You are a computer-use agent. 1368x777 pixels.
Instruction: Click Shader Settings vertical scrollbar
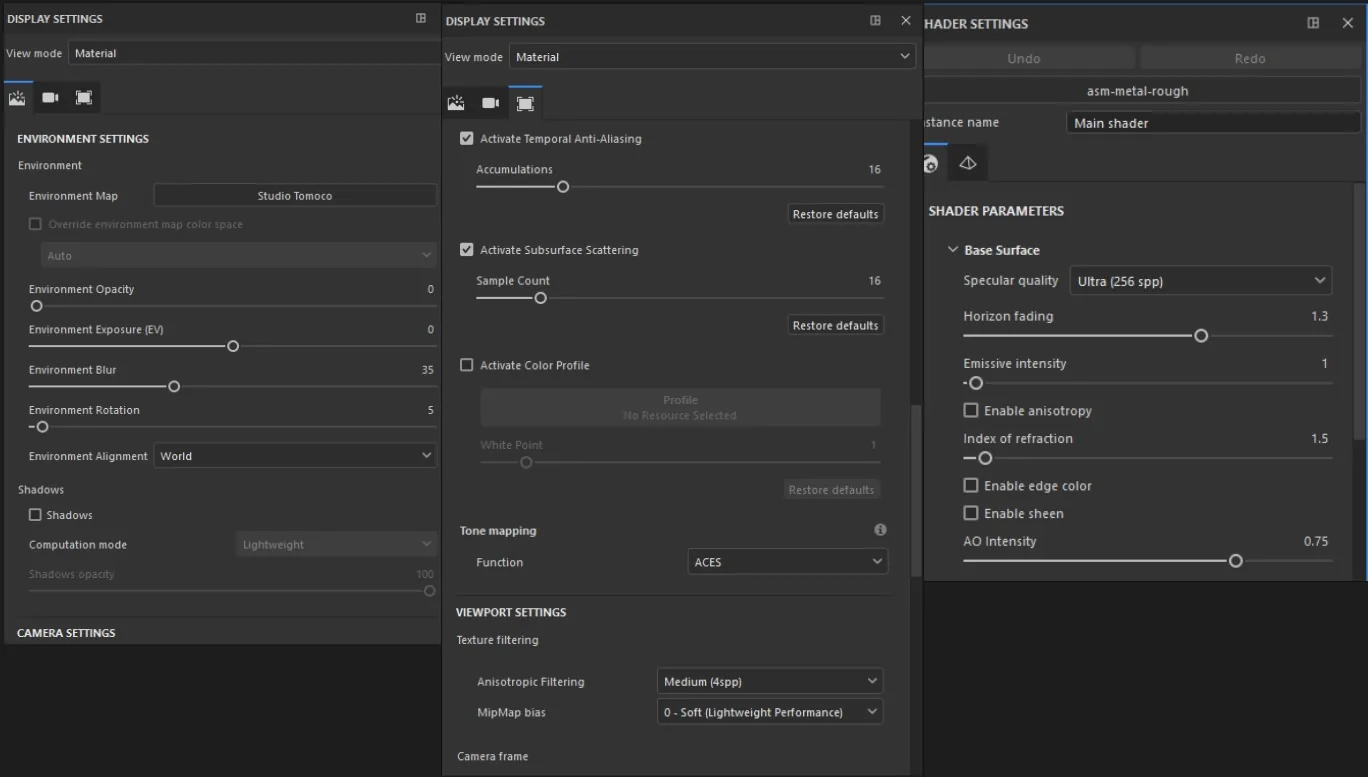1359,310
